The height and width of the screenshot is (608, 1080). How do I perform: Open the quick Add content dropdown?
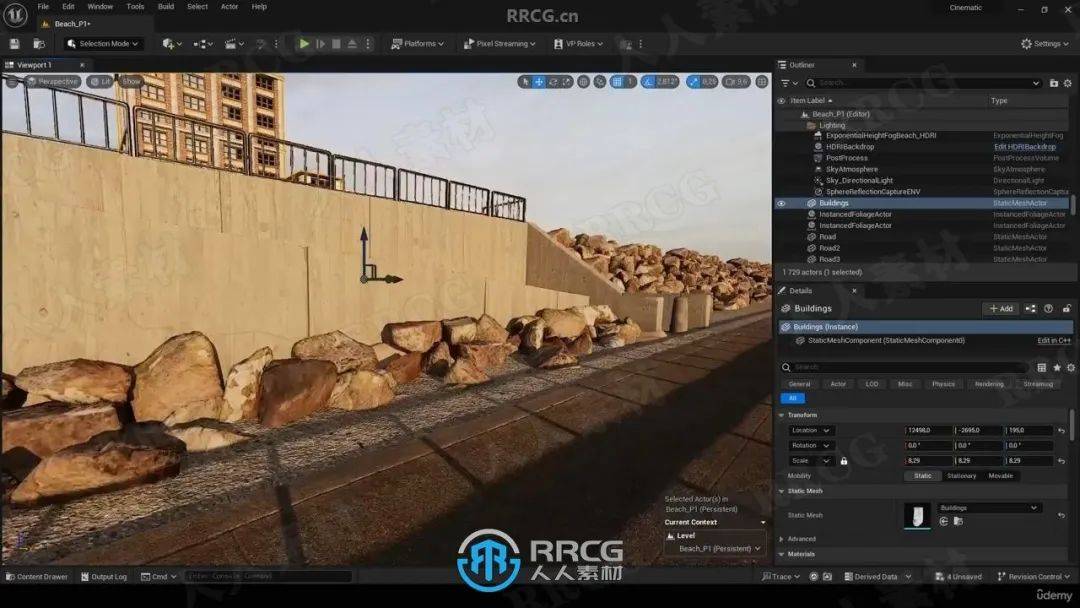(x=172, y=43)
